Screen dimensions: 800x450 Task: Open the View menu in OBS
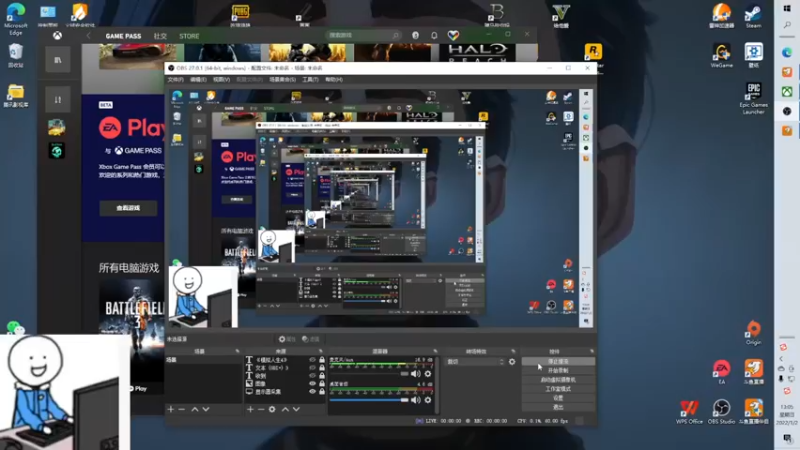click(221, 80)
